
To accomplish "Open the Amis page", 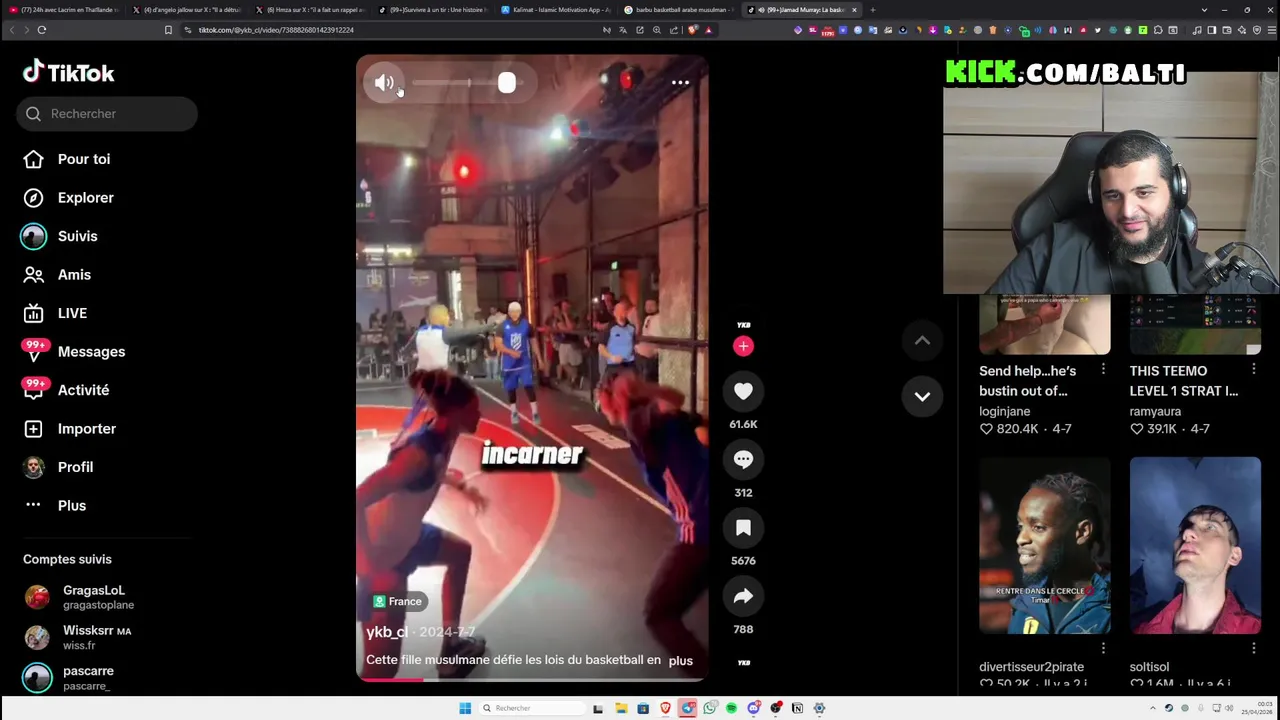I will click(x=74, y=275).
